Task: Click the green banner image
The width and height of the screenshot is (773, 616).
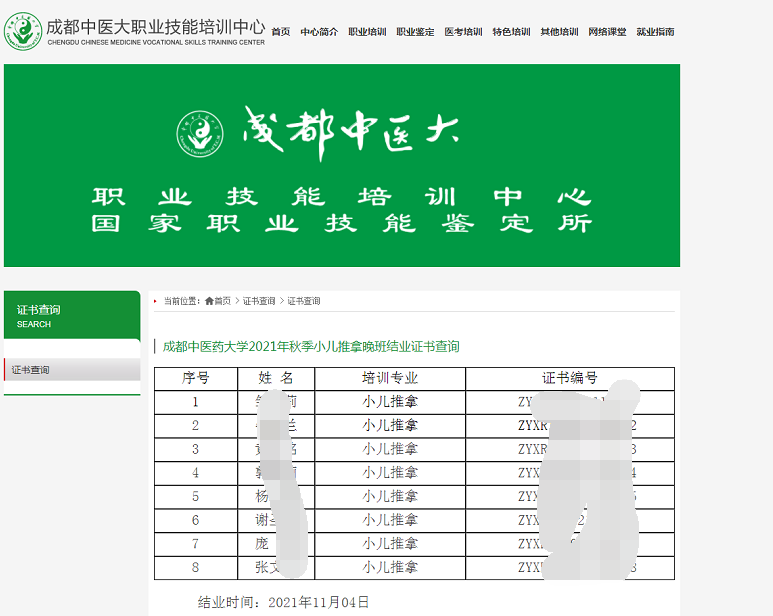Action: [x=342, y=166]
